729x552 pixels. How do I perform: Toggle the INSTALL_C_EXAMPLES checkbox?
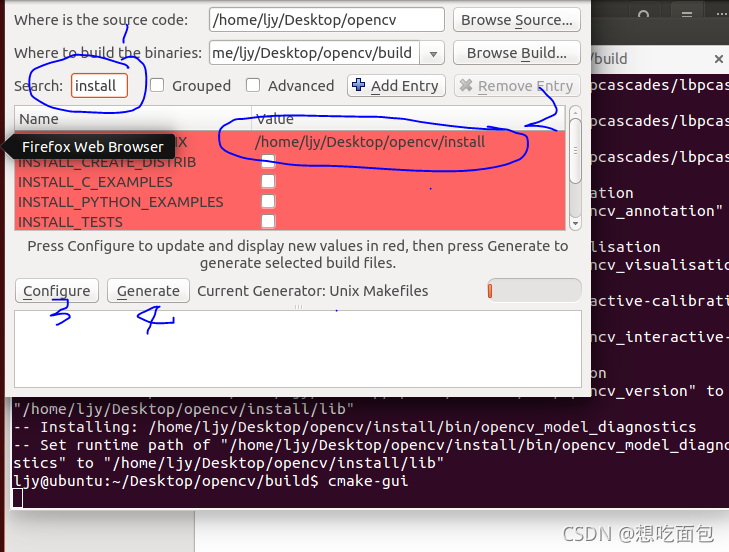coord(268,181)
